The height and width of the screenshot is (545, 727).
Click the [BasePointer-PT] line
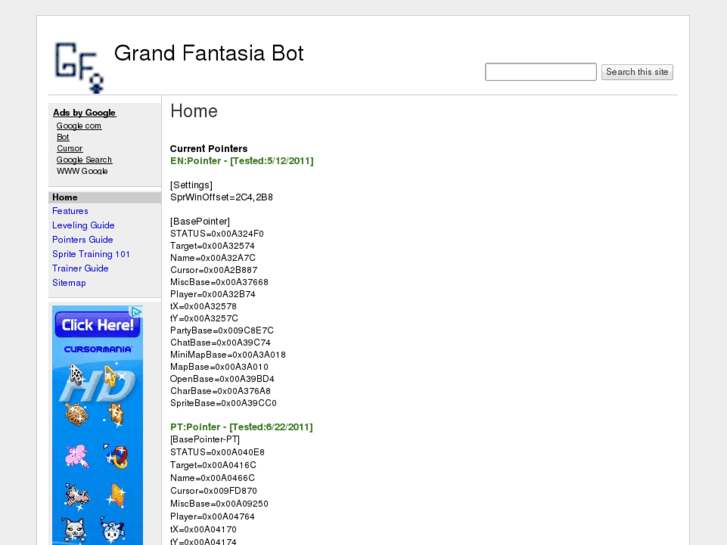tap(205, 439)
